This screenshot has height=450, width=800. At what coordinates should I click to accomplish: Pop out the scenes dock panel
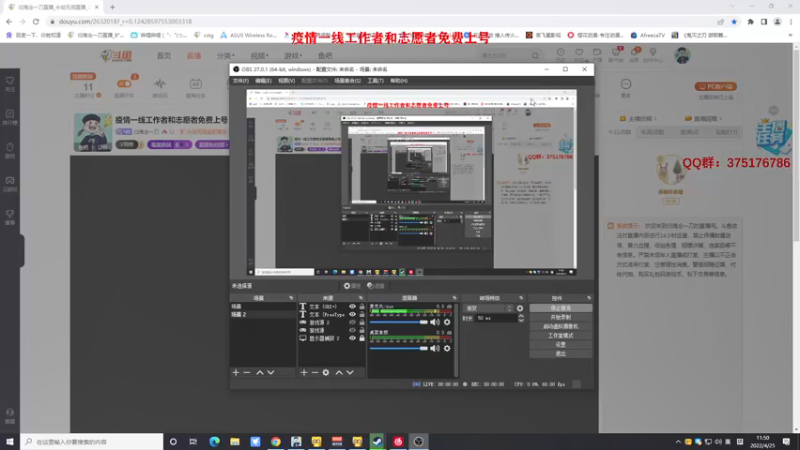[291, 298]
